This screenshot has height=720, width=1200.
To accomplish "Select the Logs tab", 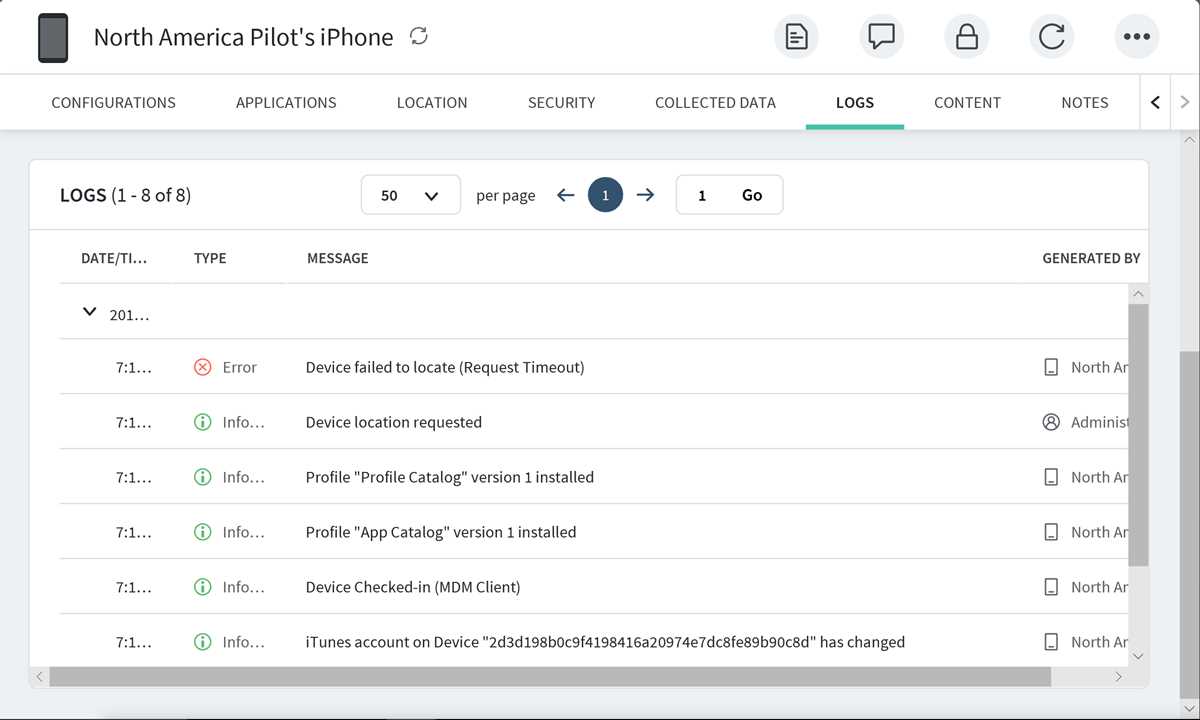I will pos(855,102).
